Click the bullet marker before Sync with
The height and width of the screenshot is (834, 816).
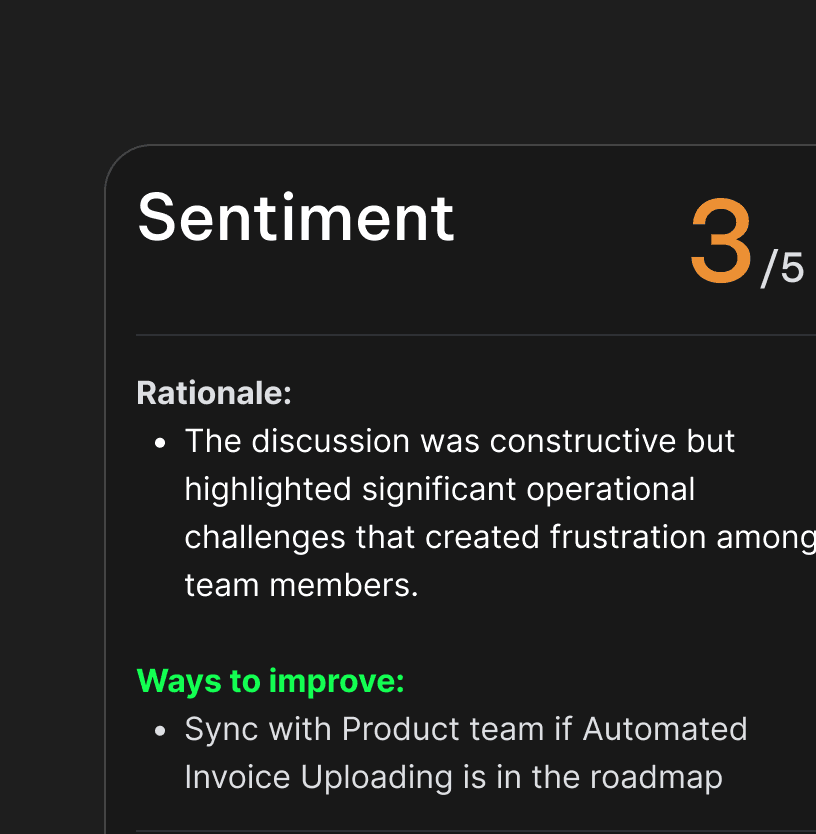pyautogui.click(x=160, y=731)
